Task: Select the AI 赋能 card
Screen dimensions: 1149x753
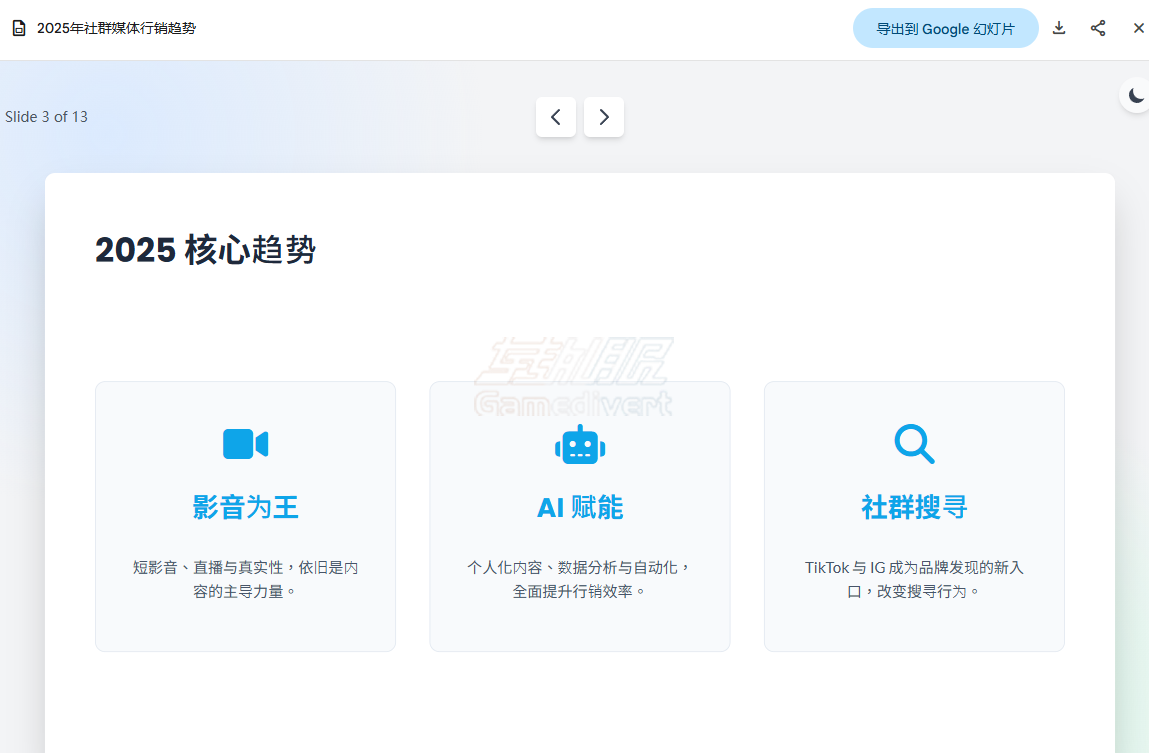Action: point(579,516)
